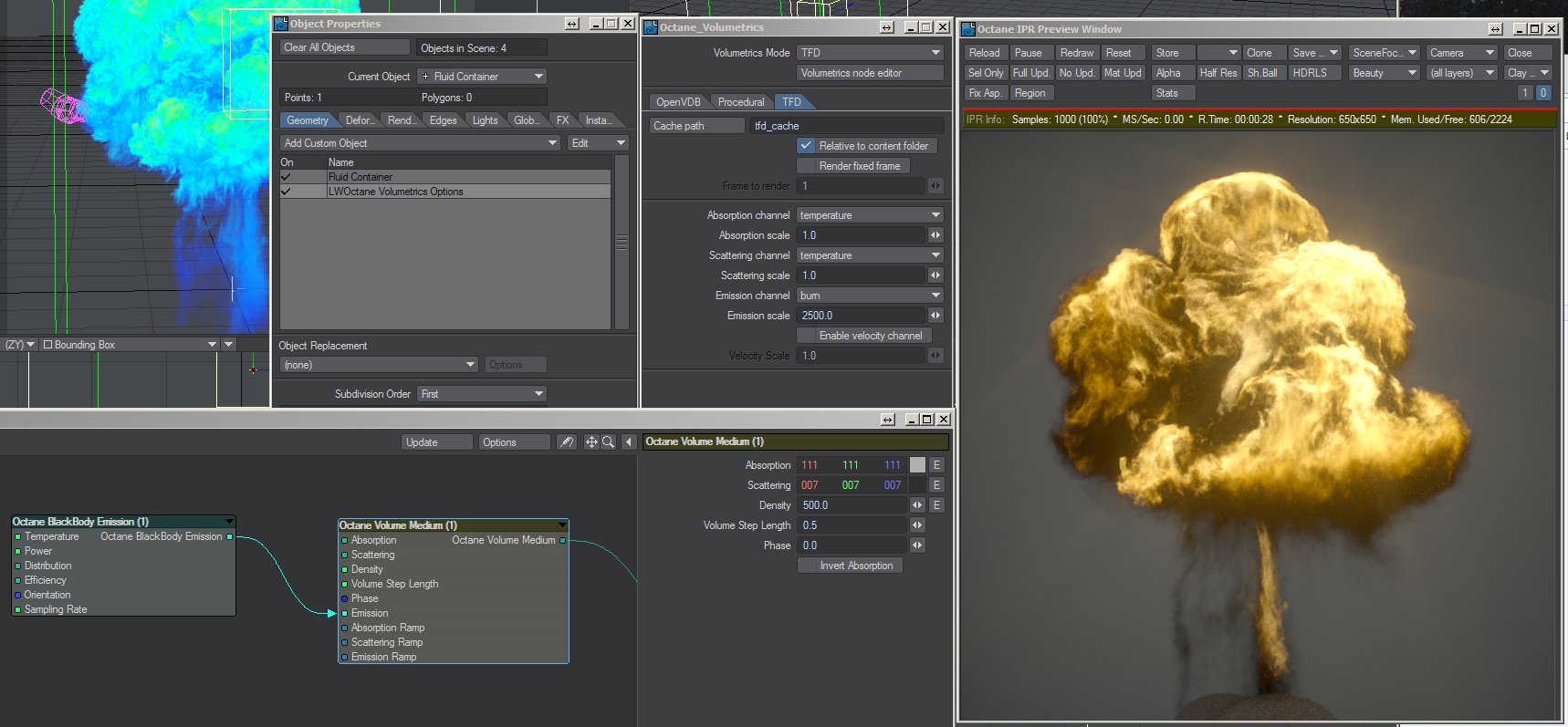
Task: Toggle Invert Absorption checkbox
Action: [807, 566]
